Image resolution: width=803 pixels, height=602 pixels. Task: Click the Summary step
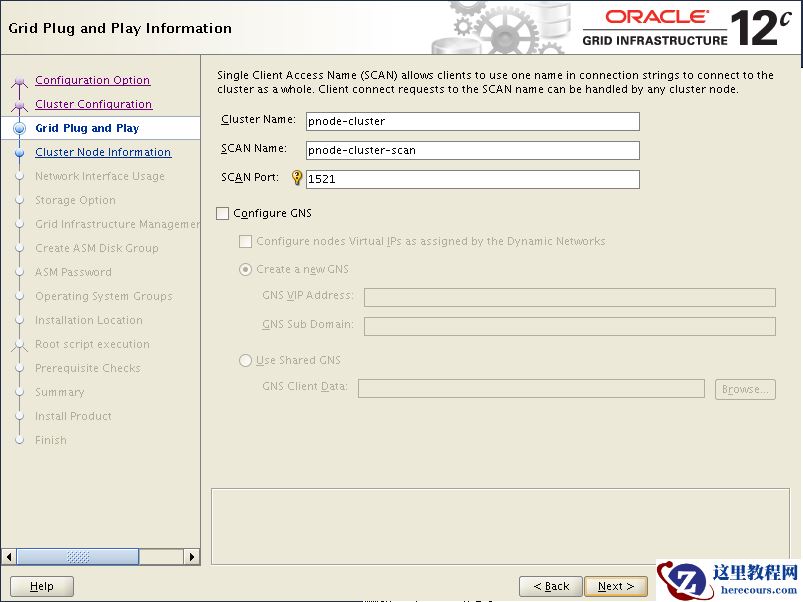point(59,393)
